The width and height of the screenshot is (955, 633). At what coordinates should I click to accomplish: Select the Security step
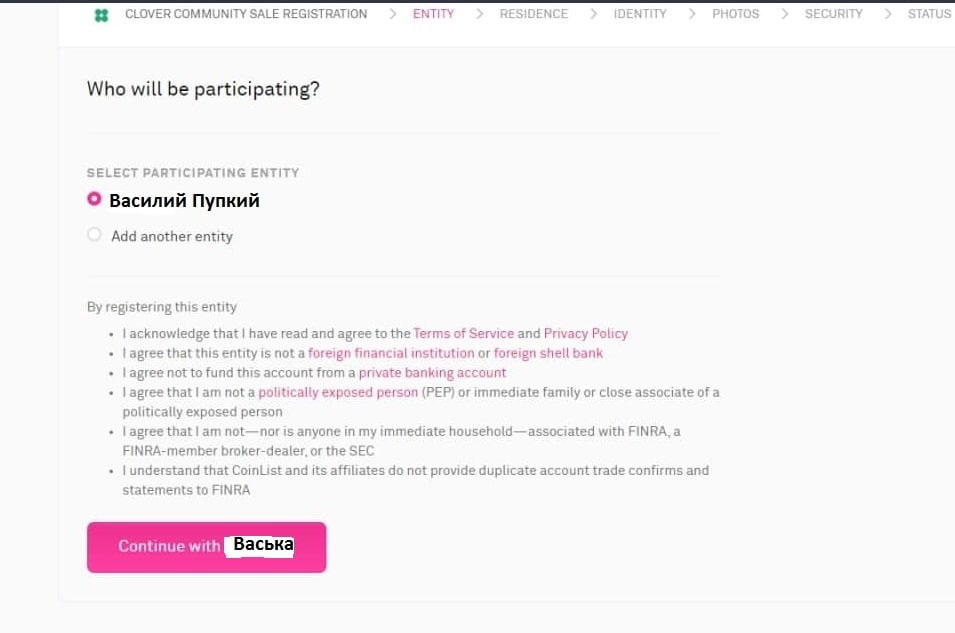point(833,14)
